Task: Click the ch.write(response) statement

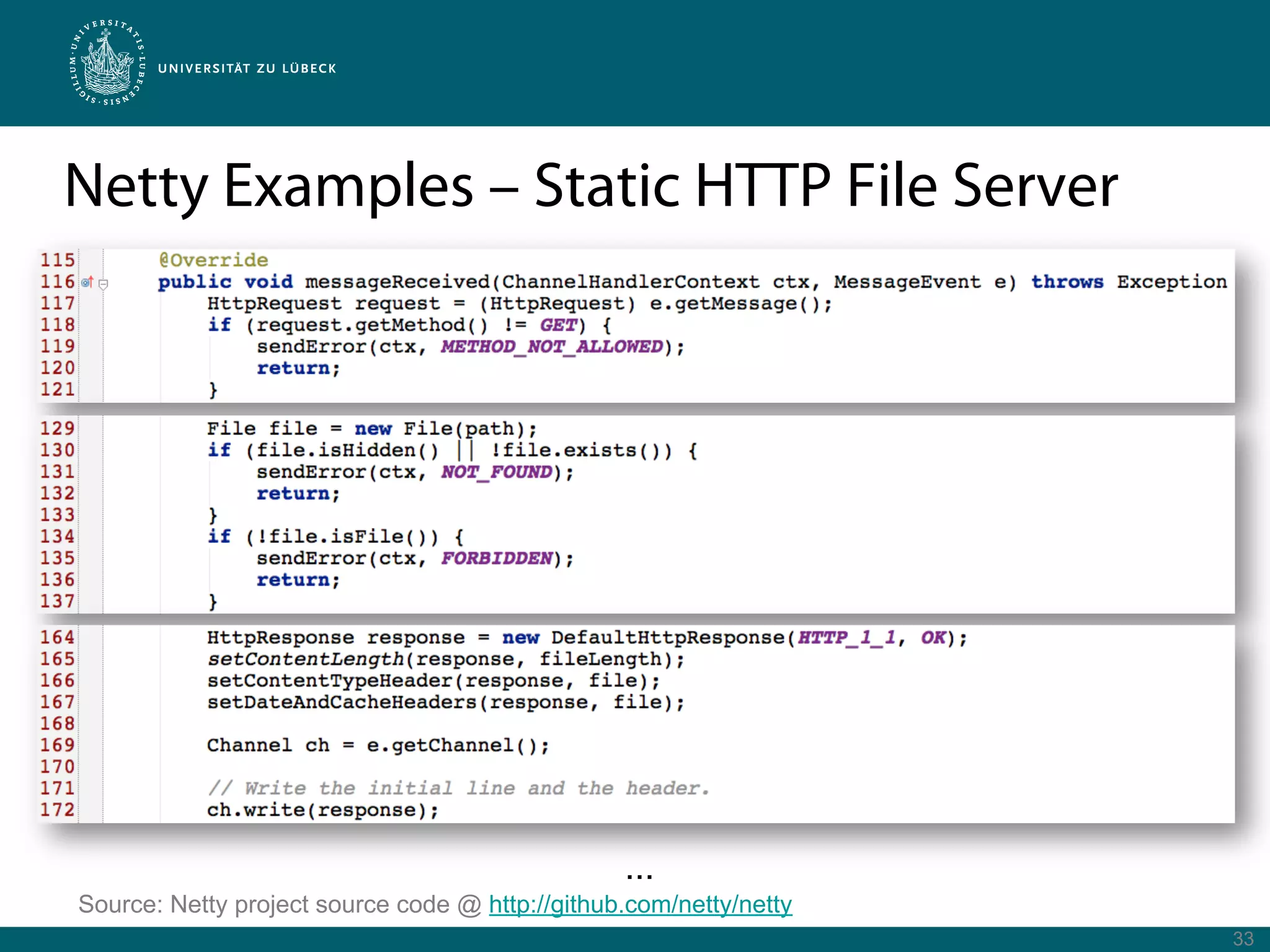Action: 322,810
